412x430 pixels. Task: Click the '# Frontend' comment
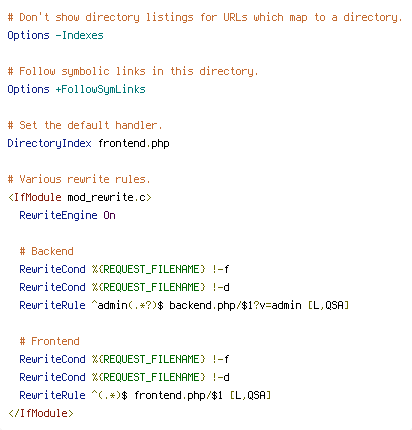(49, 341)
